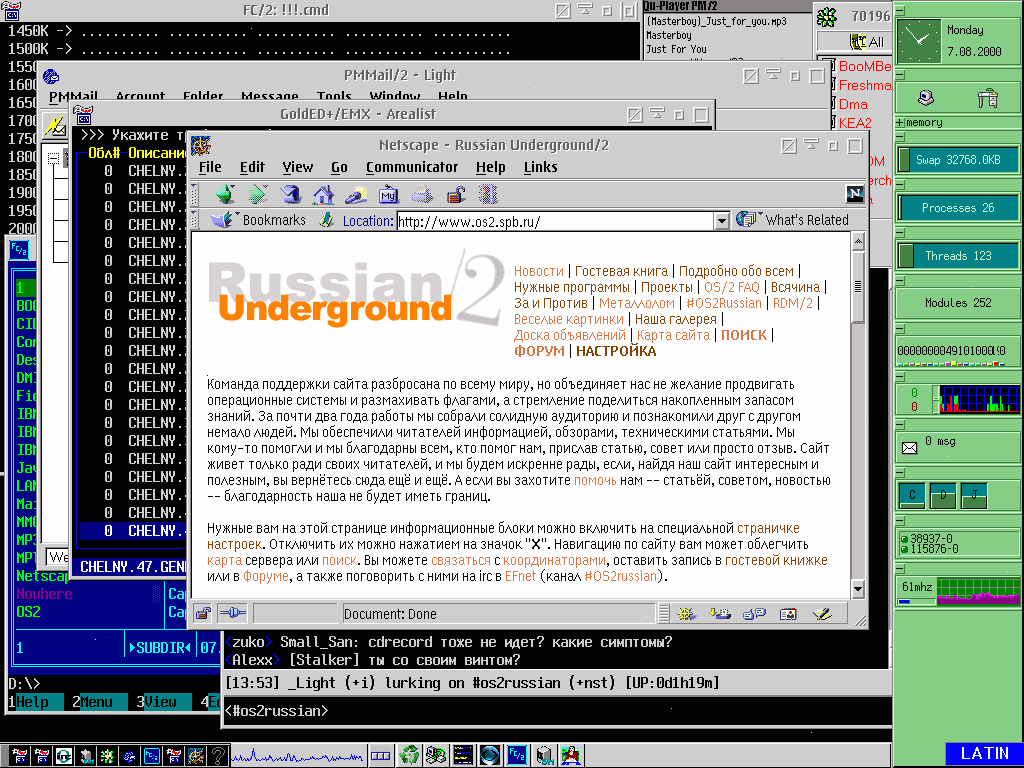
Task: Click the Netscape N logo
Action: click(x=854, y=193)
